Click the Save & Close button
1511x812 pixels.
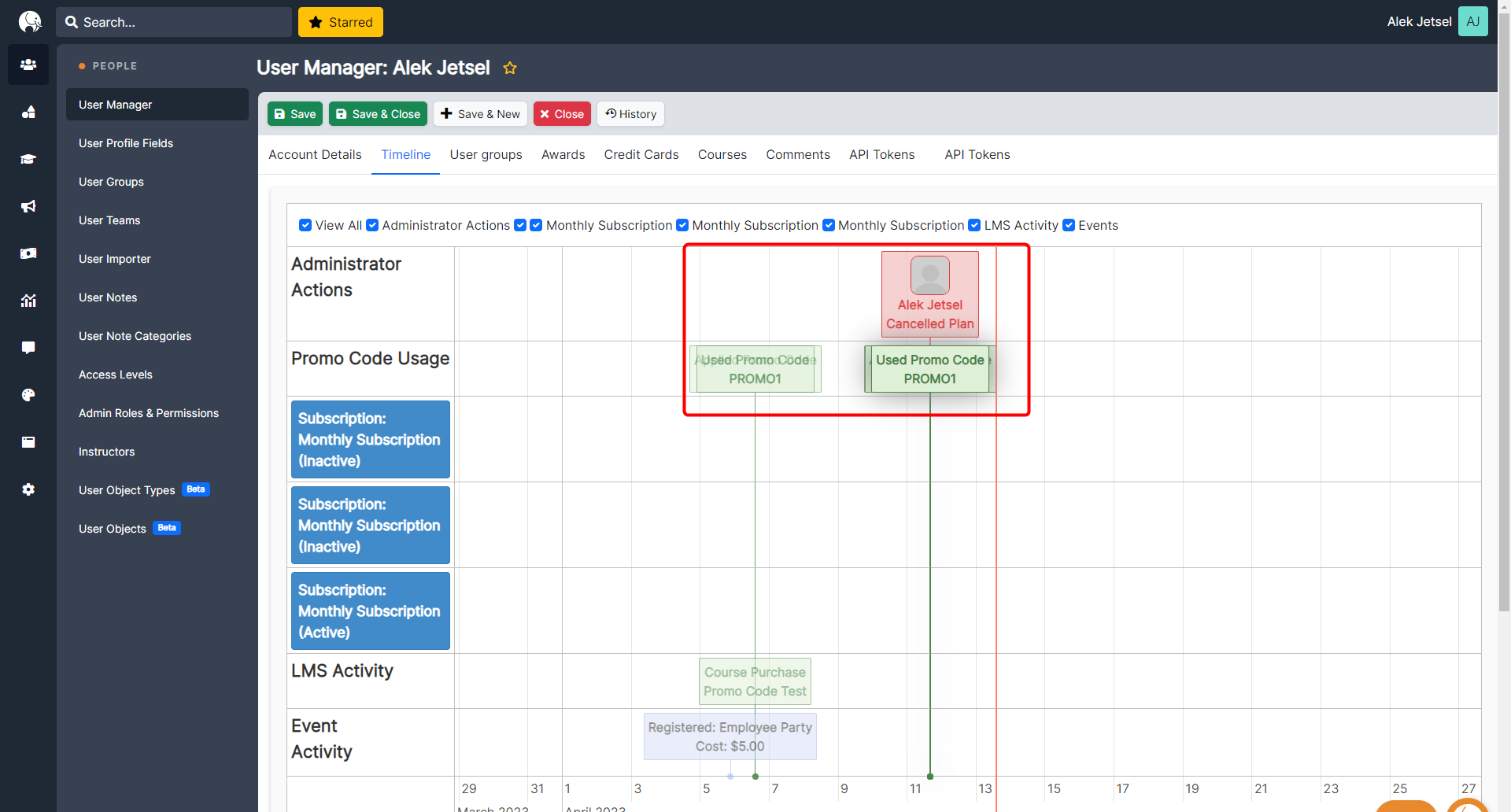tap(378, 114)
